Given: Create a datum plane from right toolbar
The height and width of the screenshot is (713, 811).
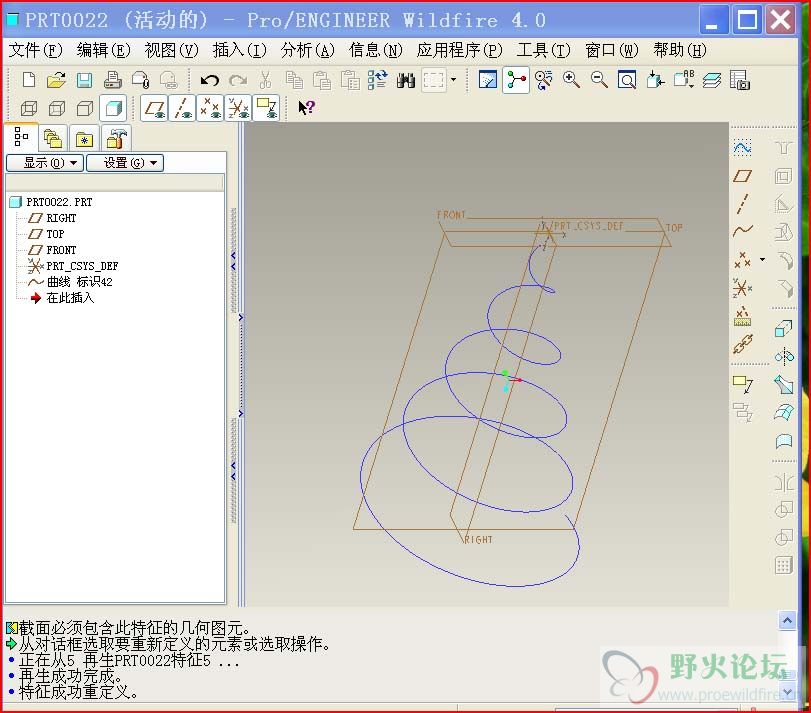Looking at the screenshot, I should 742,176.
